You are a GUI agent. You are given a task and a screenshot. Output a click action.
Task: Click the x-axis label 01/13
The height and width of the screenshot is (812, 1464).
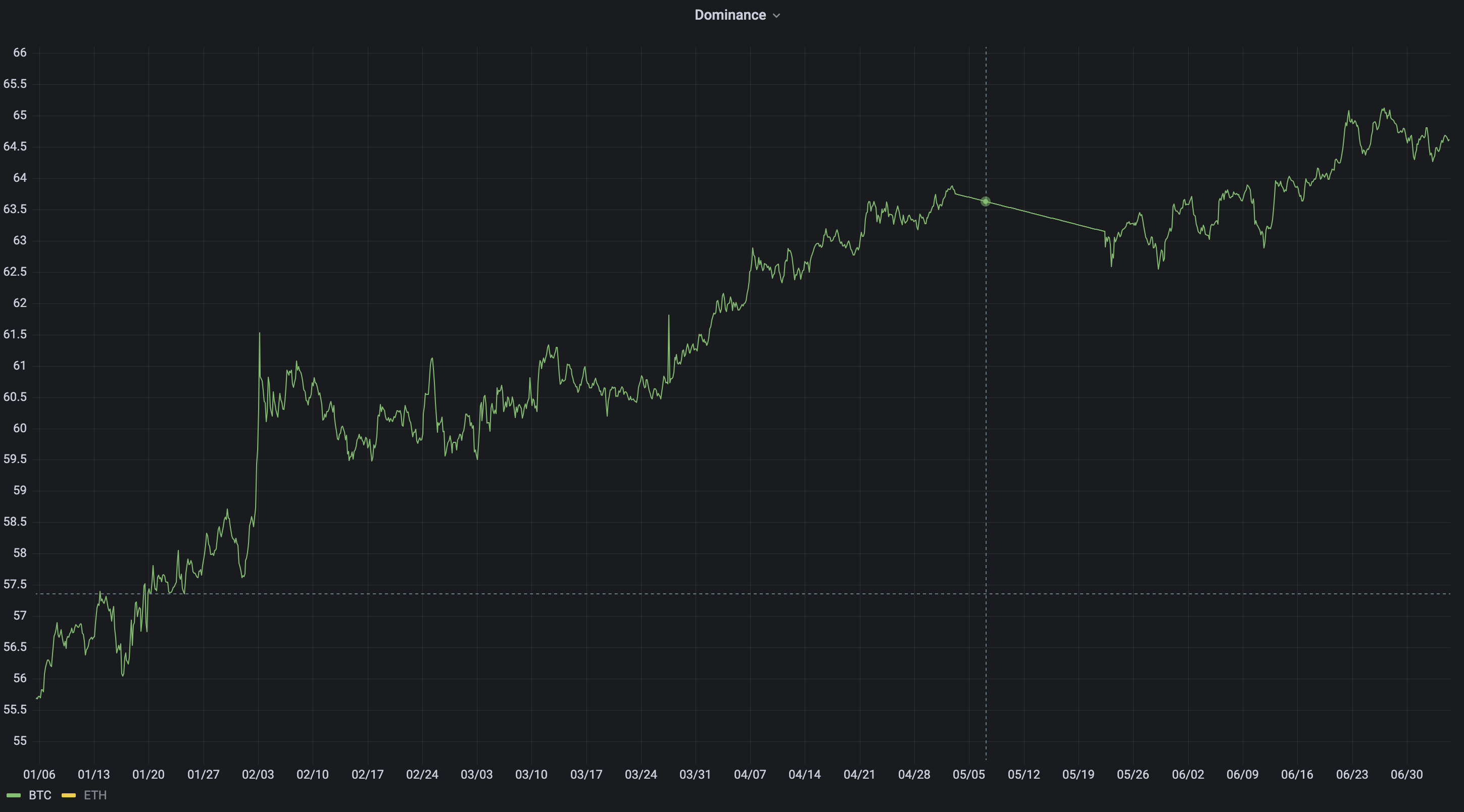(94, 775)
